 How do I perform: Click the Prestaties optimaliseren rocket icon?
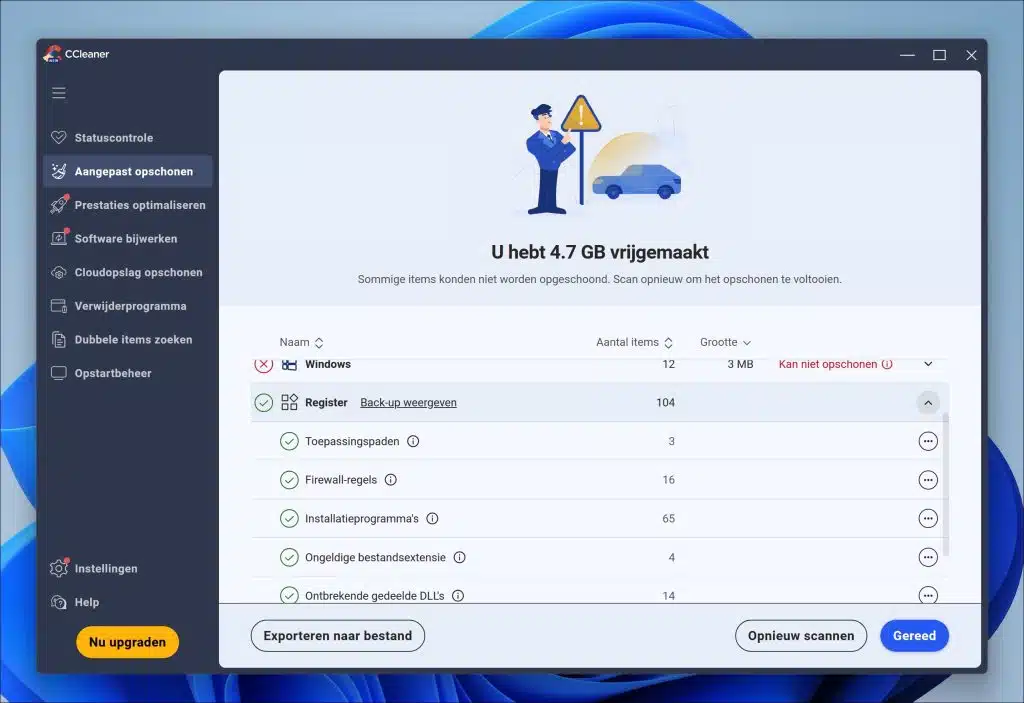(59, 204)
